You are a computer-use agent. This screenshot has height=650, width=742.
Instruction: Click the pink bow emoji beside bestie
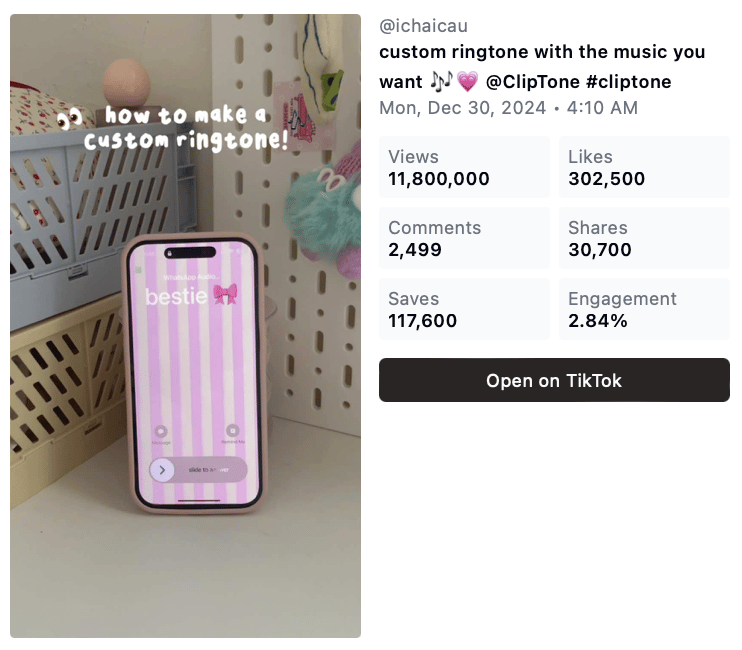click(225, 294)
